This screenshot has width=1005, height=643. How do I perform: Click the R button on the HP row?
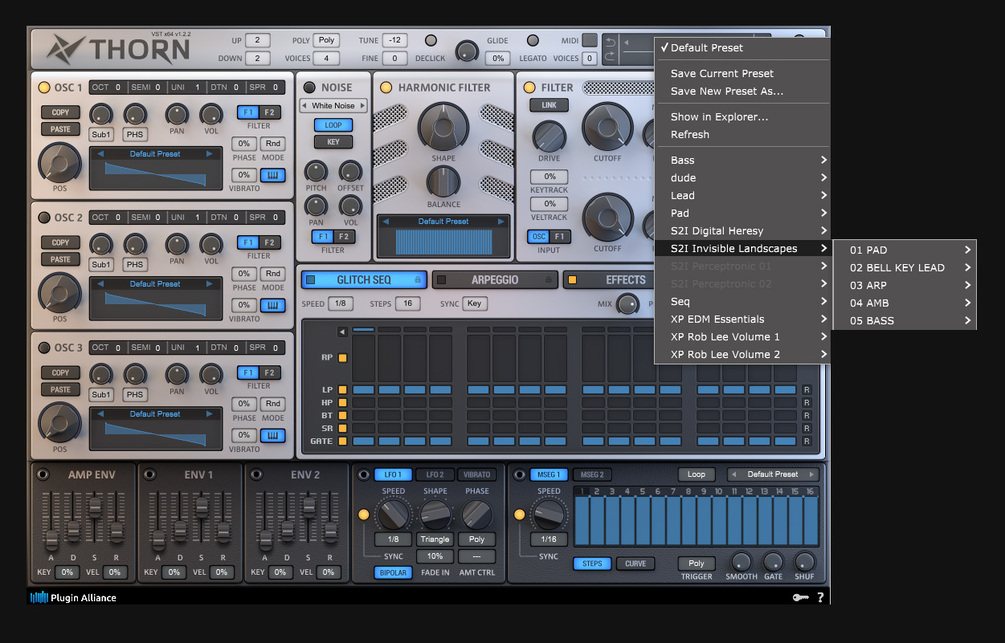pyautogui.click(x=807, y=403)
